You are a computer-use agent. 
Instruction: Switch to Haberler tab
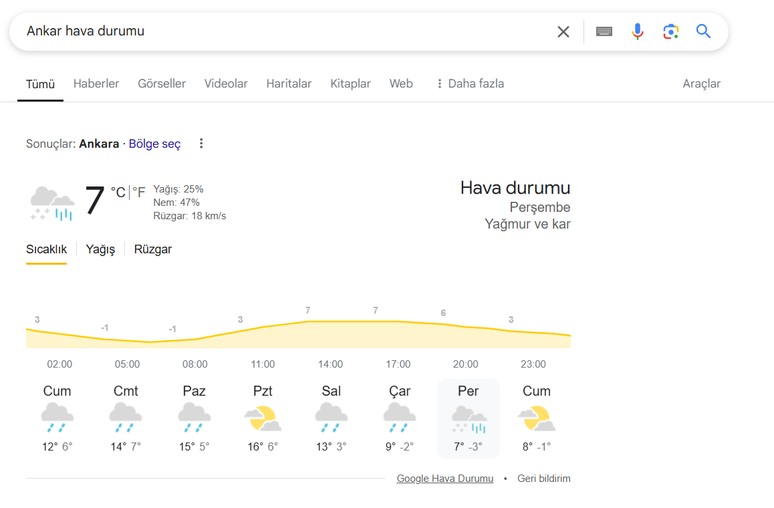[96, 84]
